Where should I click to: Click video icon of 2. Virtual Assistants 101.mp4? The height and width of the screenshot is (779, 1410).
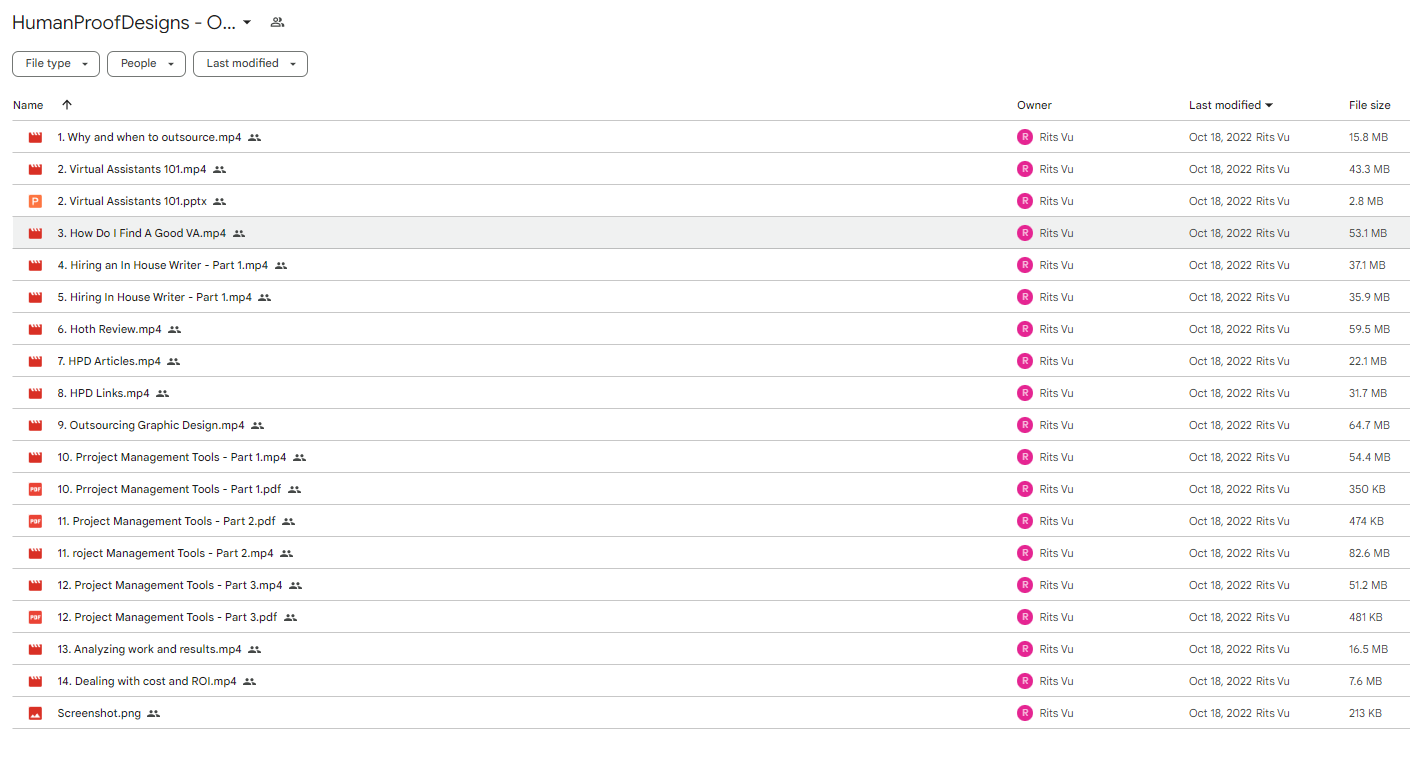(x=35, y=169)
